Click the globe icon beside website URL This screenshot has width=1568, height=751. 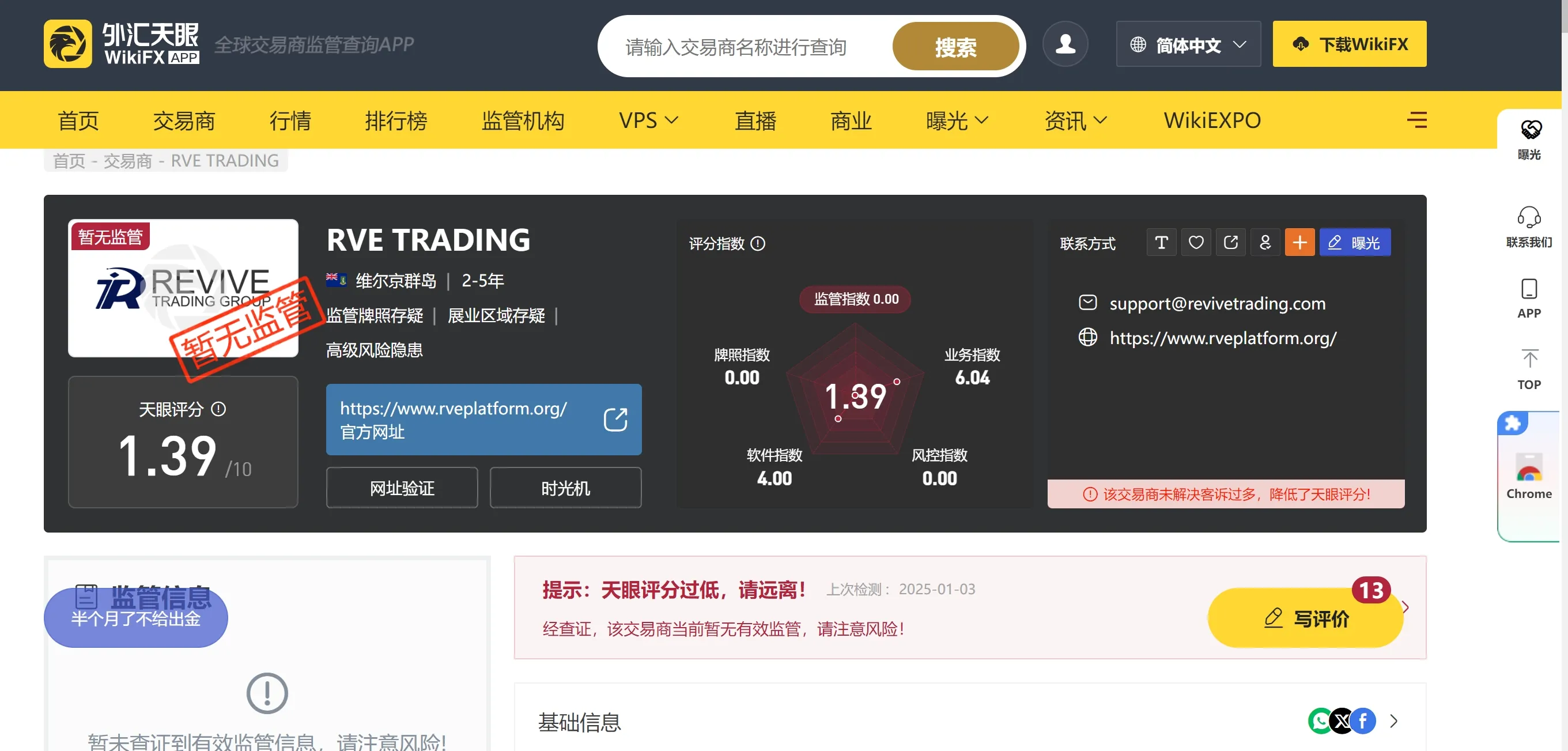(1087, 337)
